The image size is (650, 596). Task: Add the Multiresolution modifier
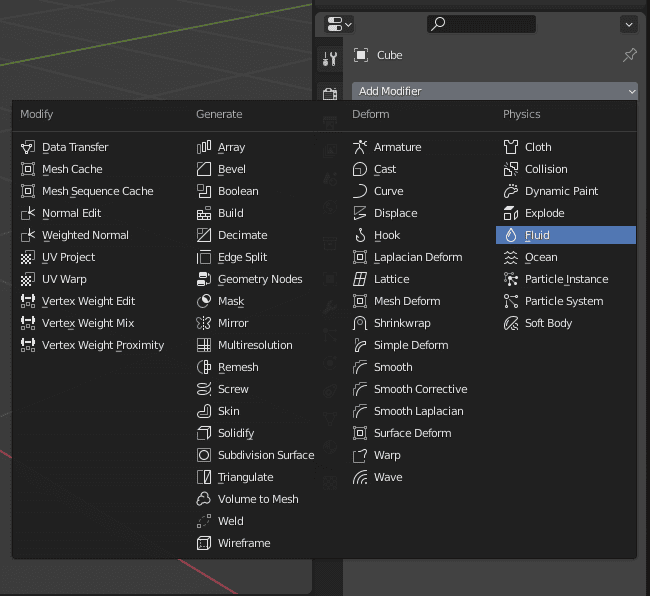(x=245, y=345)
